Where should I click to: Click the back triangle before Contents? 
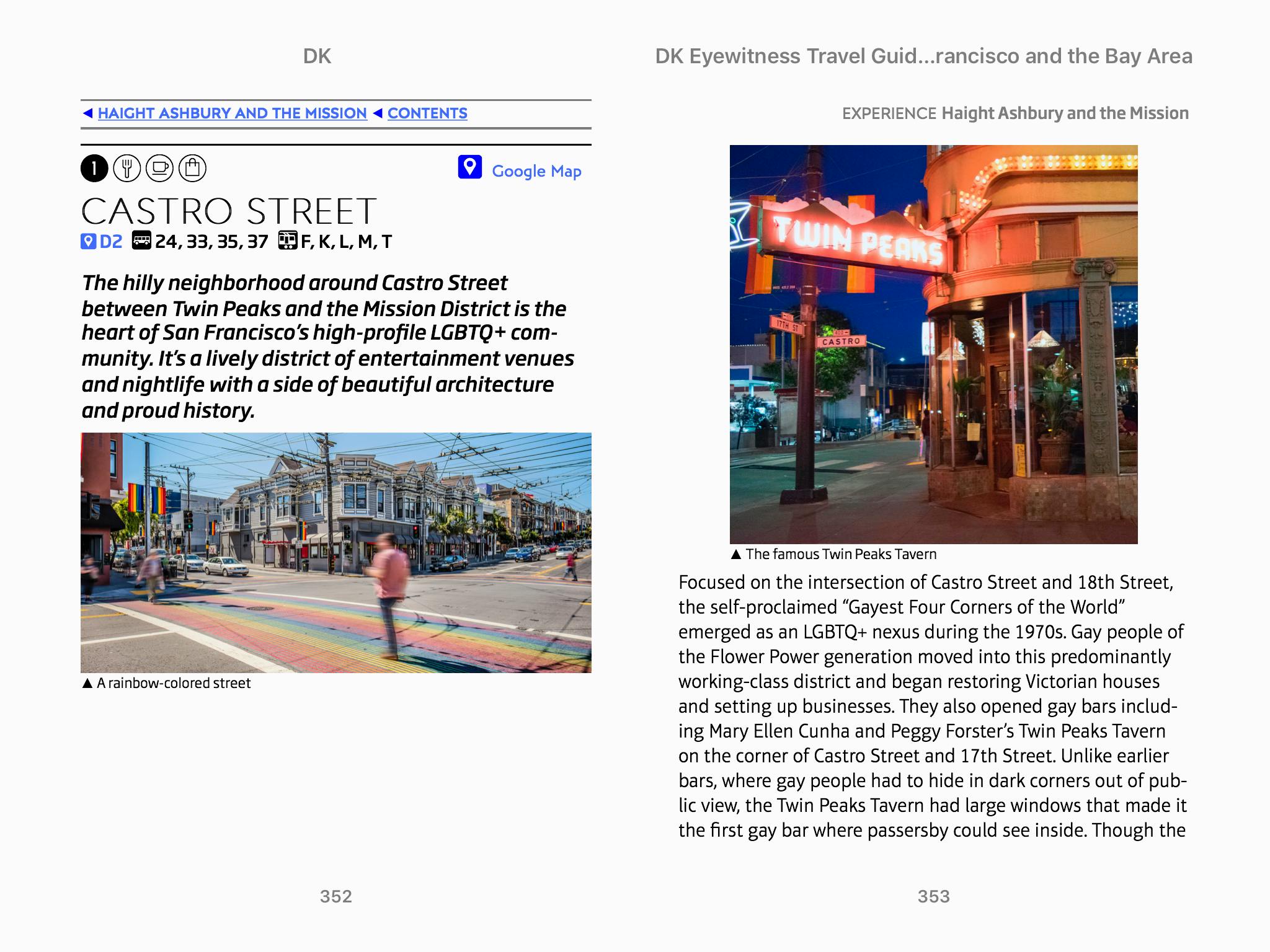click(x=377, y=113)
